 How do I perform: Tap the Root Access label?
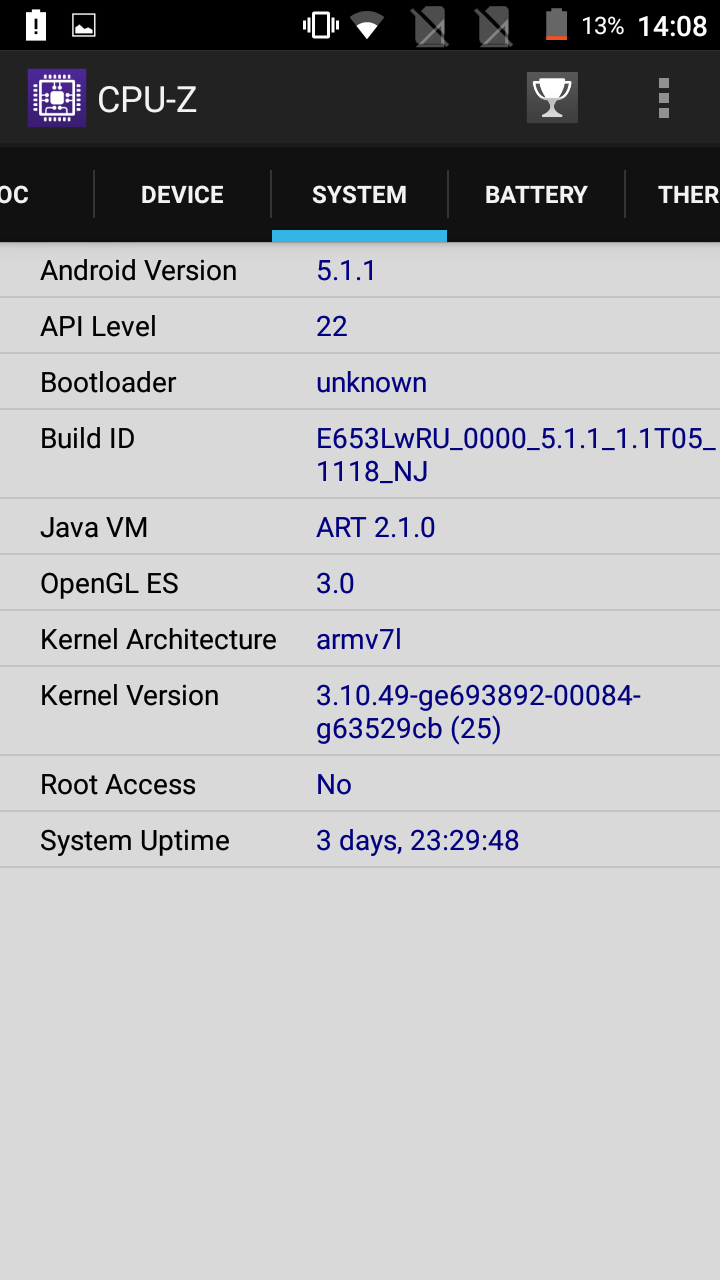(118, 784)
